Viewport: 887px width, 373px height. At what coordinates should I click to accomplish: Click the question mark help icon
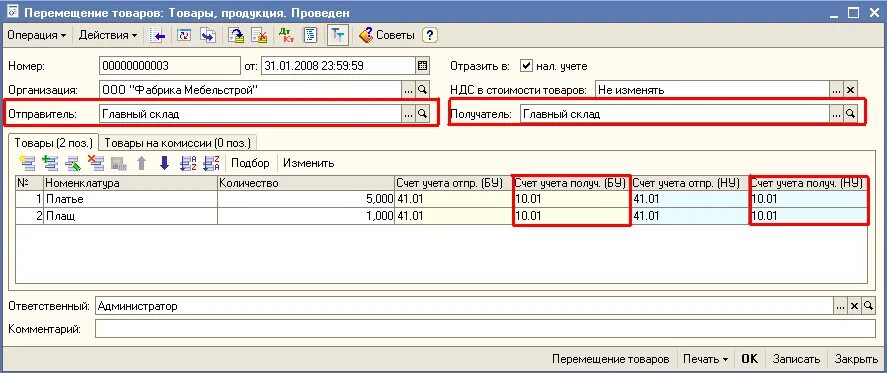click(430, 35)
